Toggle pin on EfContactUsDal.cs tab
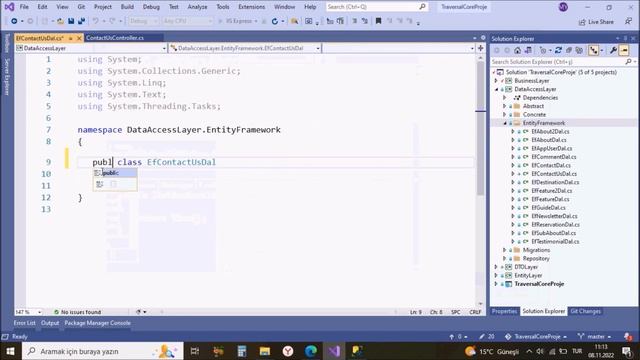The width and height of the screenshot is (640, 360). click(71, 38)
